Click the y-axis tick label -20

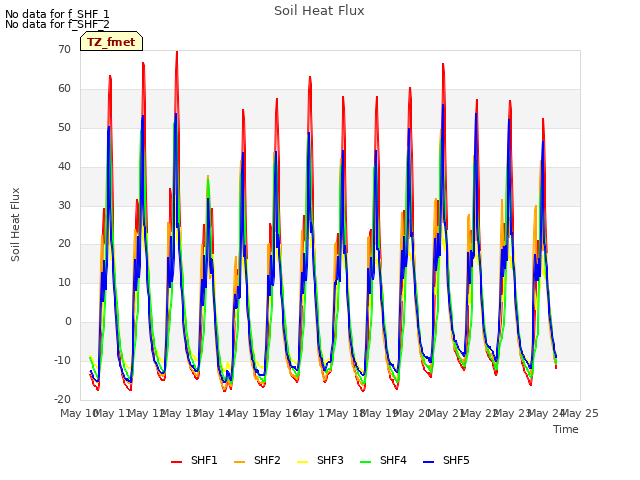point(62,399)
